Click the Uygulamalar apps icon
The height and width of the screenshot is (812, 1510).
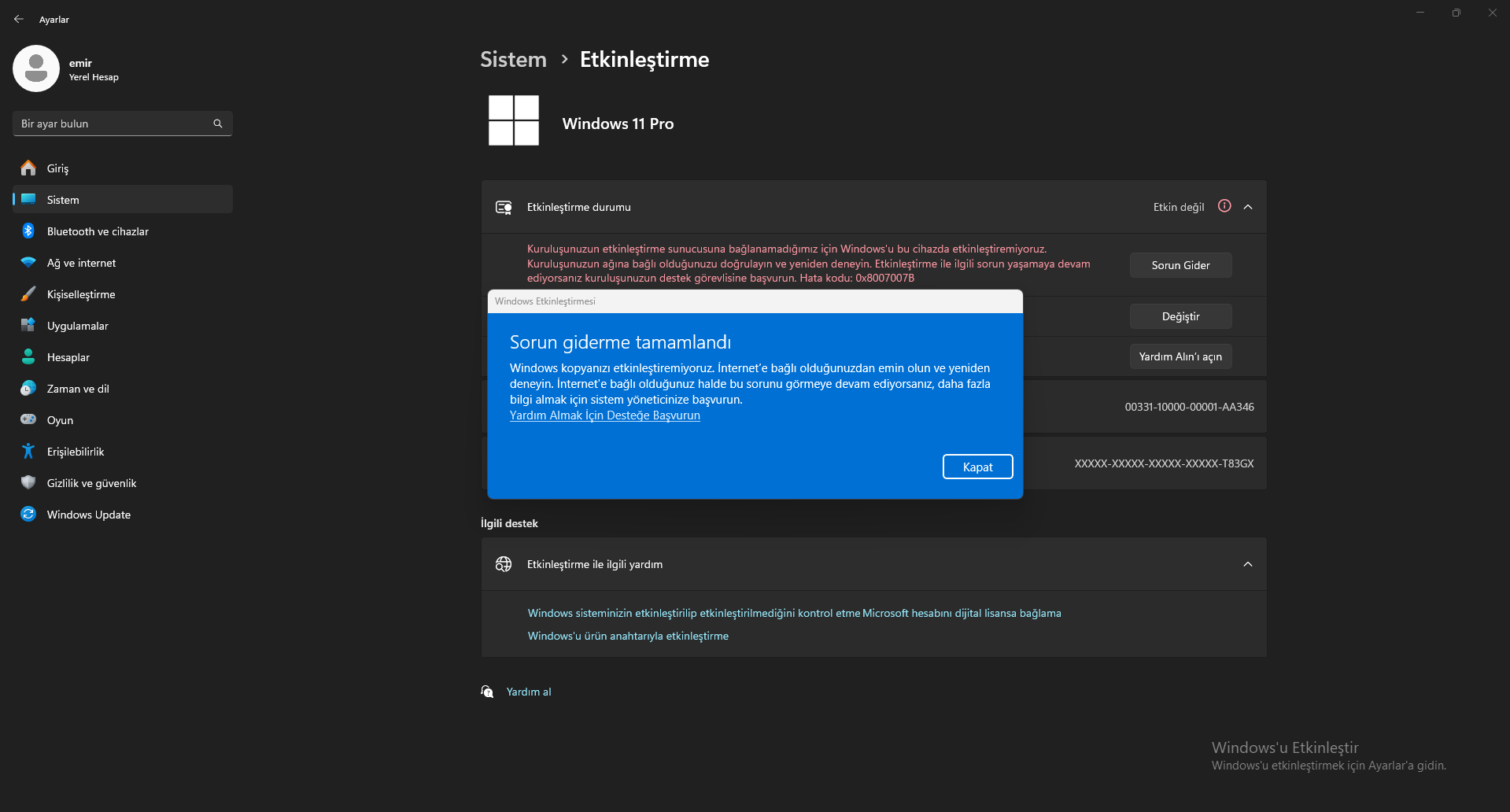pos(28,326)
